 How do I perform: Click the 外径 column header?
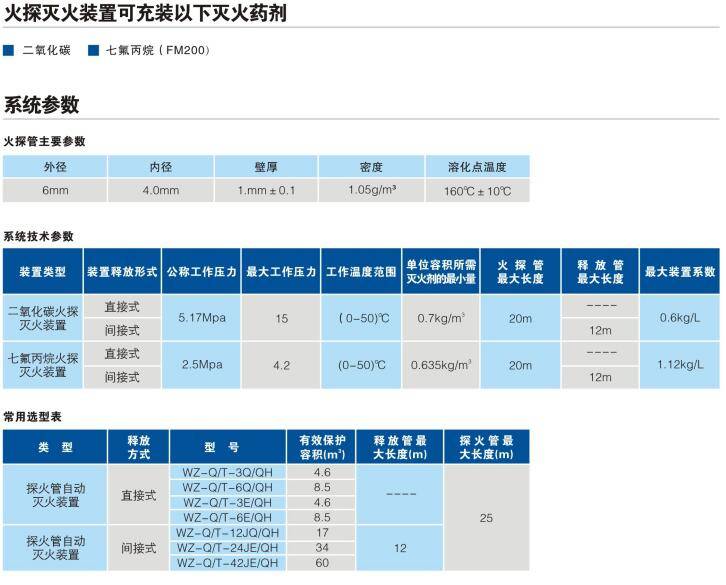55,167
